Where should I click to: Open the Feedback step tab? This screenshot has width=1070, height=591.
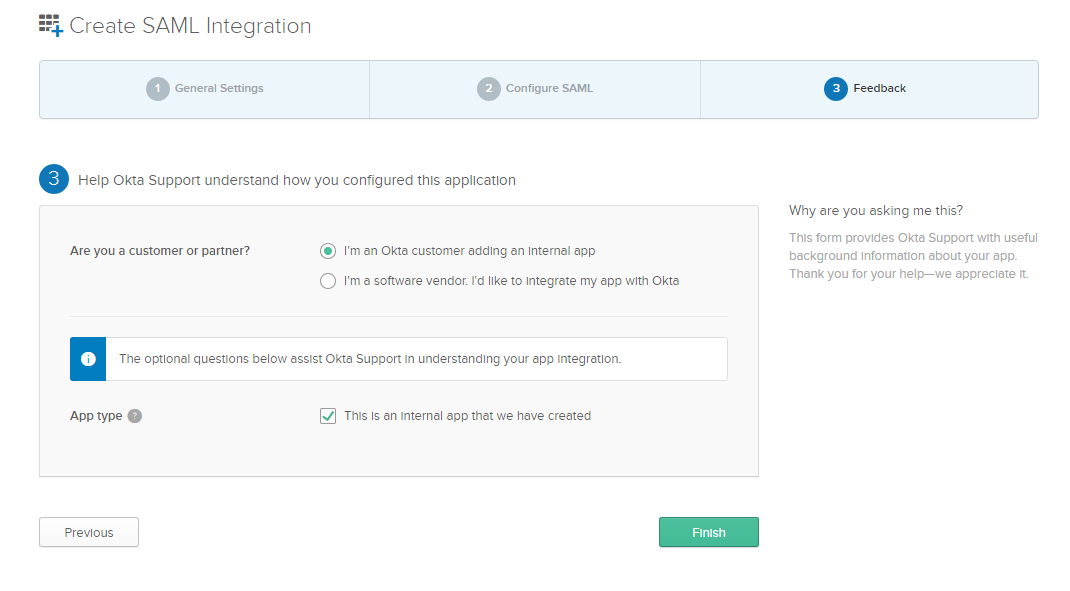[x=869, y=89]
